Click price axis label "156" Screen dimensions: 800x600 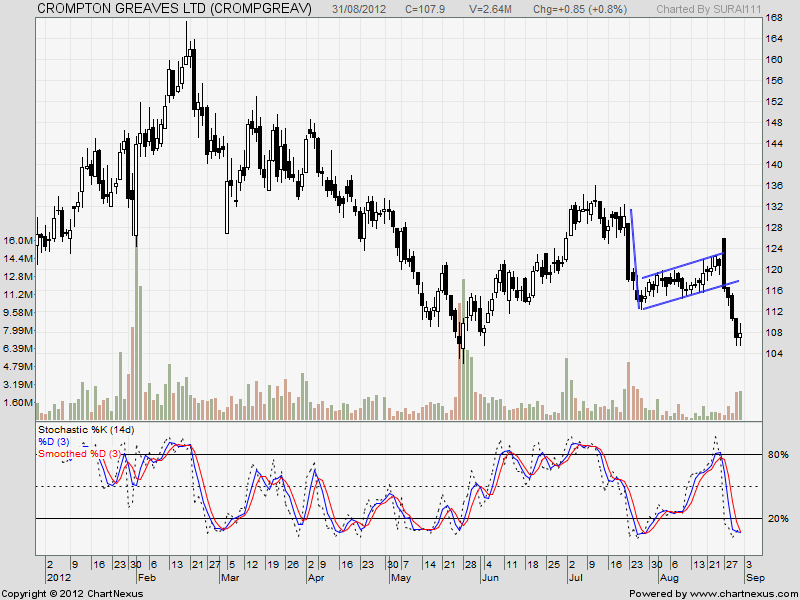[774, 81]
